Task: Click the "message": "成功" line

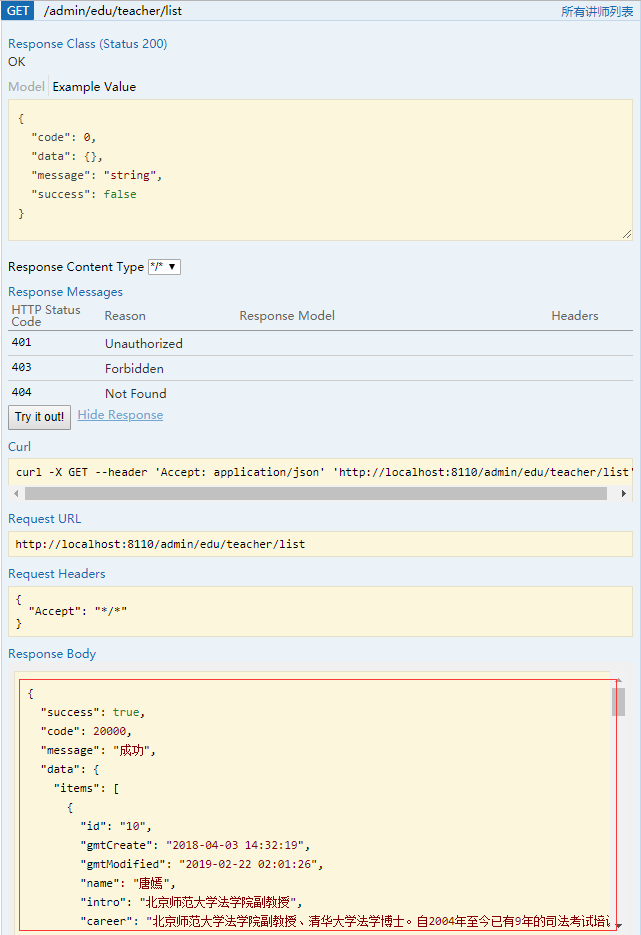Action: [x=98, y=750]
